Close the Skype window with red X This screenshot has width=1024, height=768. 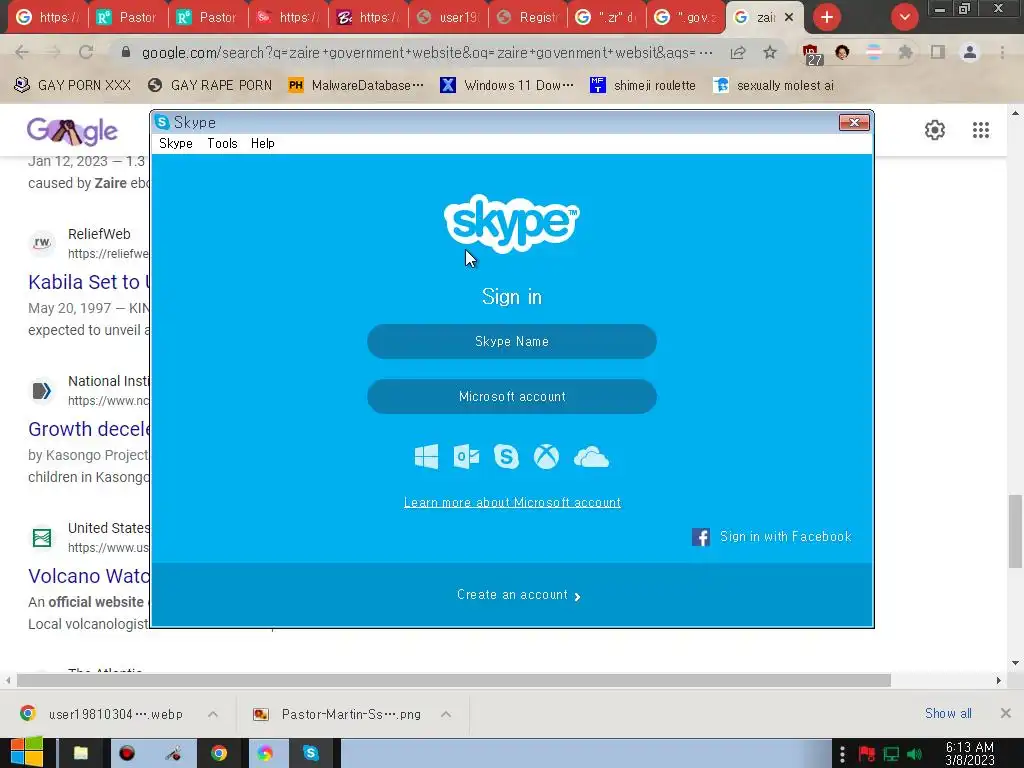coord(854,122)
